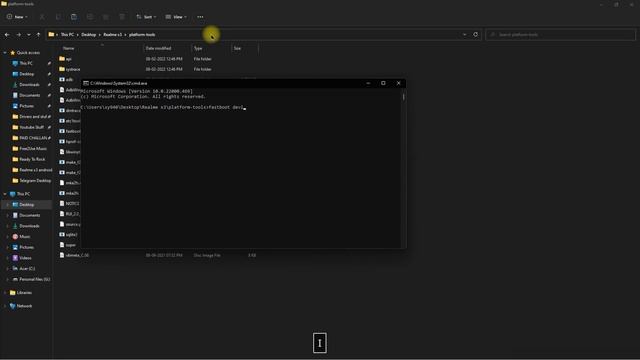Expand the Libraries tree node
Screen dimensions: 640x360
pos(5,293)
